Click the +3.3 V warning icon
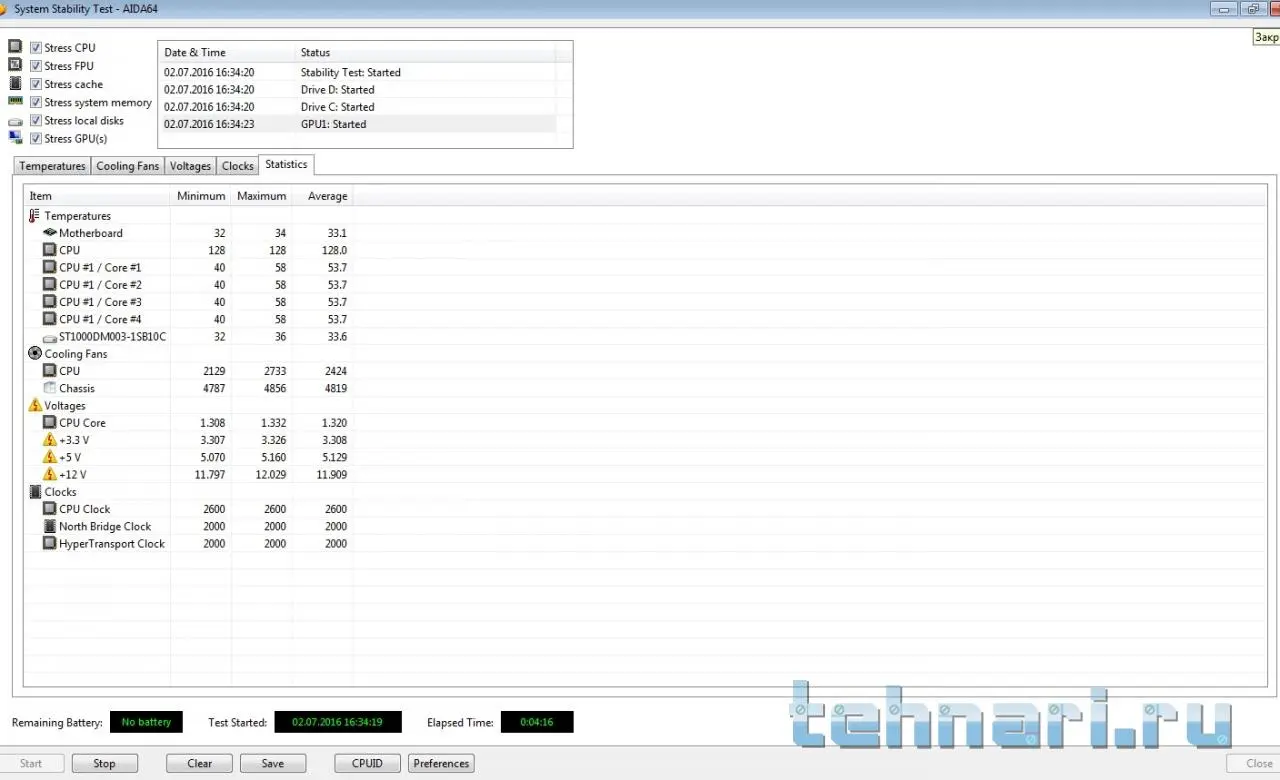The width and height of the screenshot is (1280, 780). 50,440
